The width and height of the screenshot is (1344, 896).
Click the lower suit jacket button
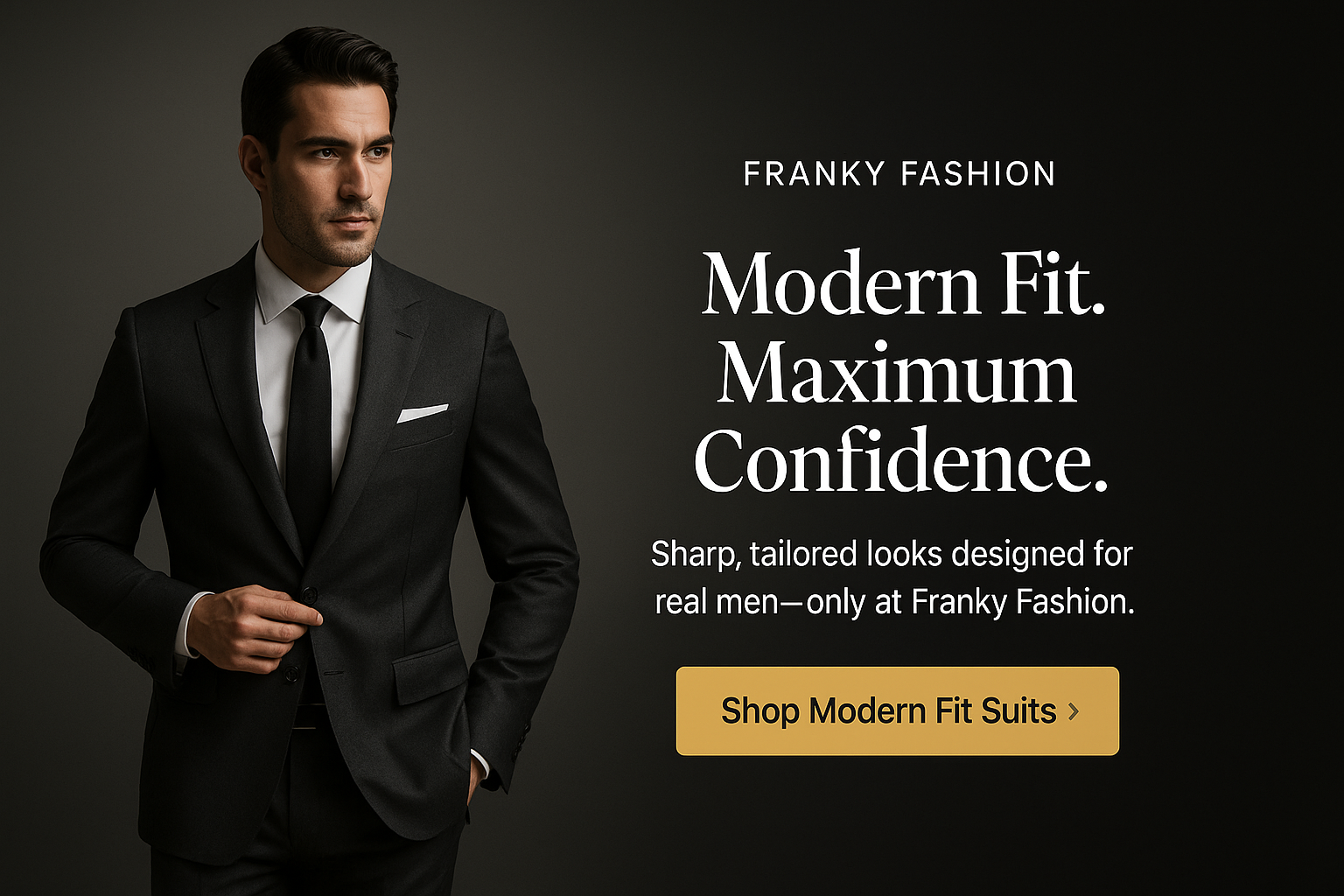click(290, 675)
